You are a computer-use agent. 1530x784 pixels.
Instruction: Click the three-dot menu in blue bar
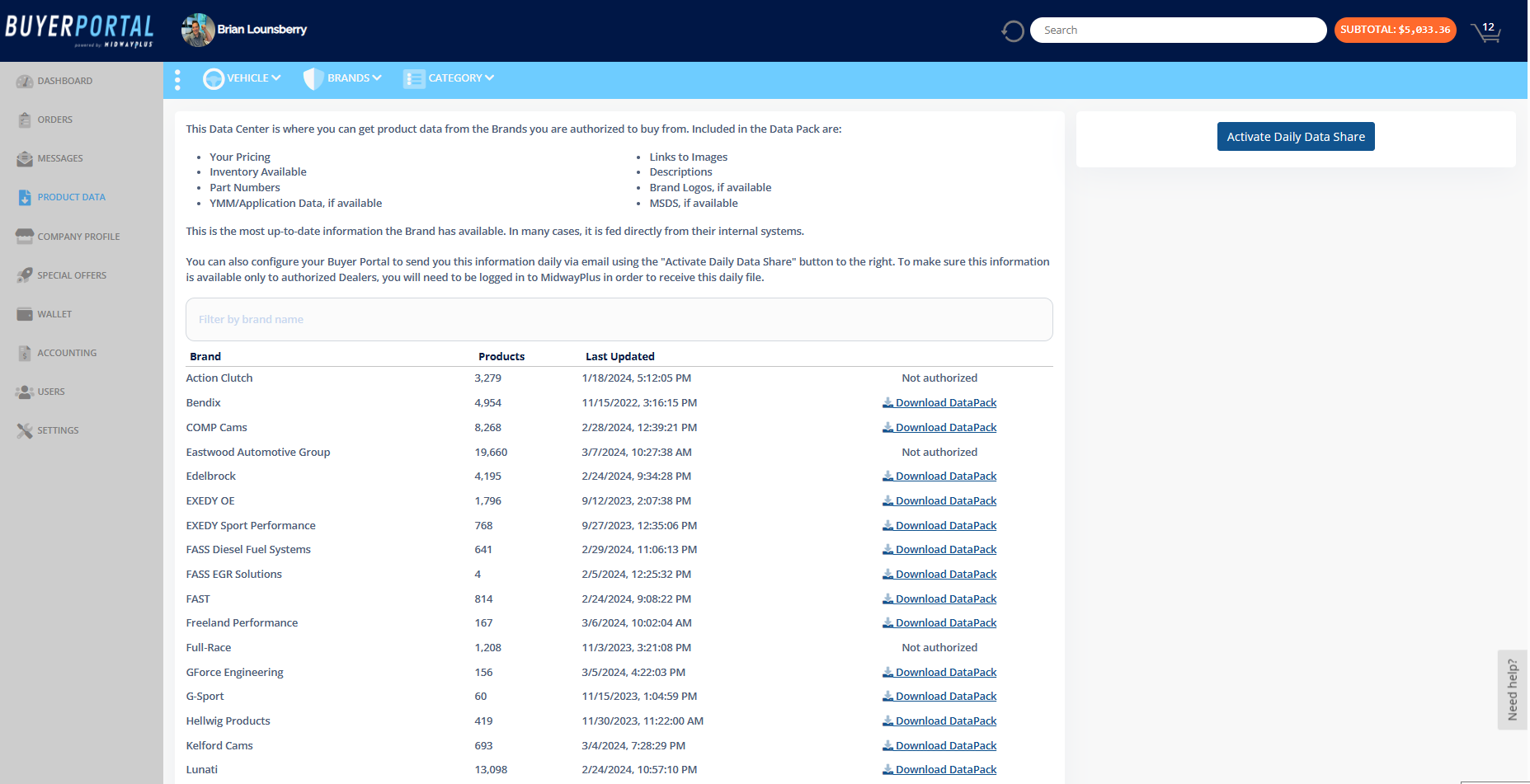point(177,79)
